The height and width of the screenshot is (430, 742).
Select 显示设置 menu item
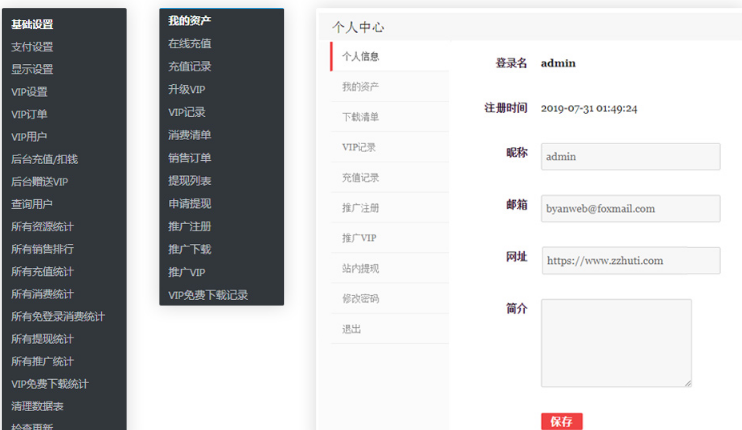point(32,70)
